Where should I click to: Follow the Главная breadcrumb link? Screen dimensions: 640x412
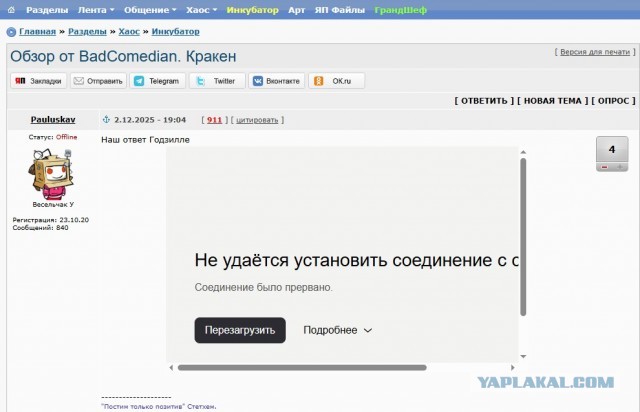37,31
